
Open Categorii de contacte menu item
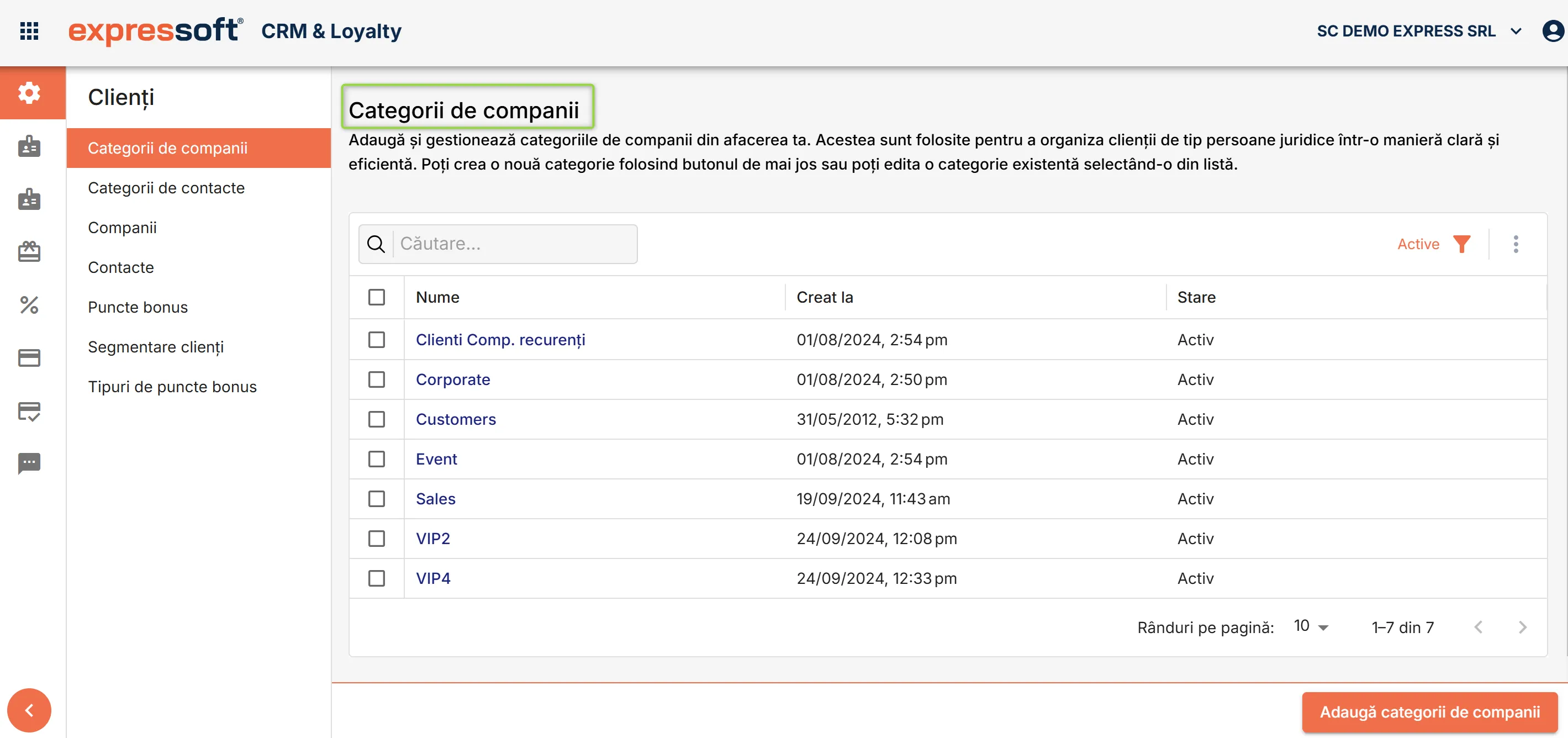198,188
